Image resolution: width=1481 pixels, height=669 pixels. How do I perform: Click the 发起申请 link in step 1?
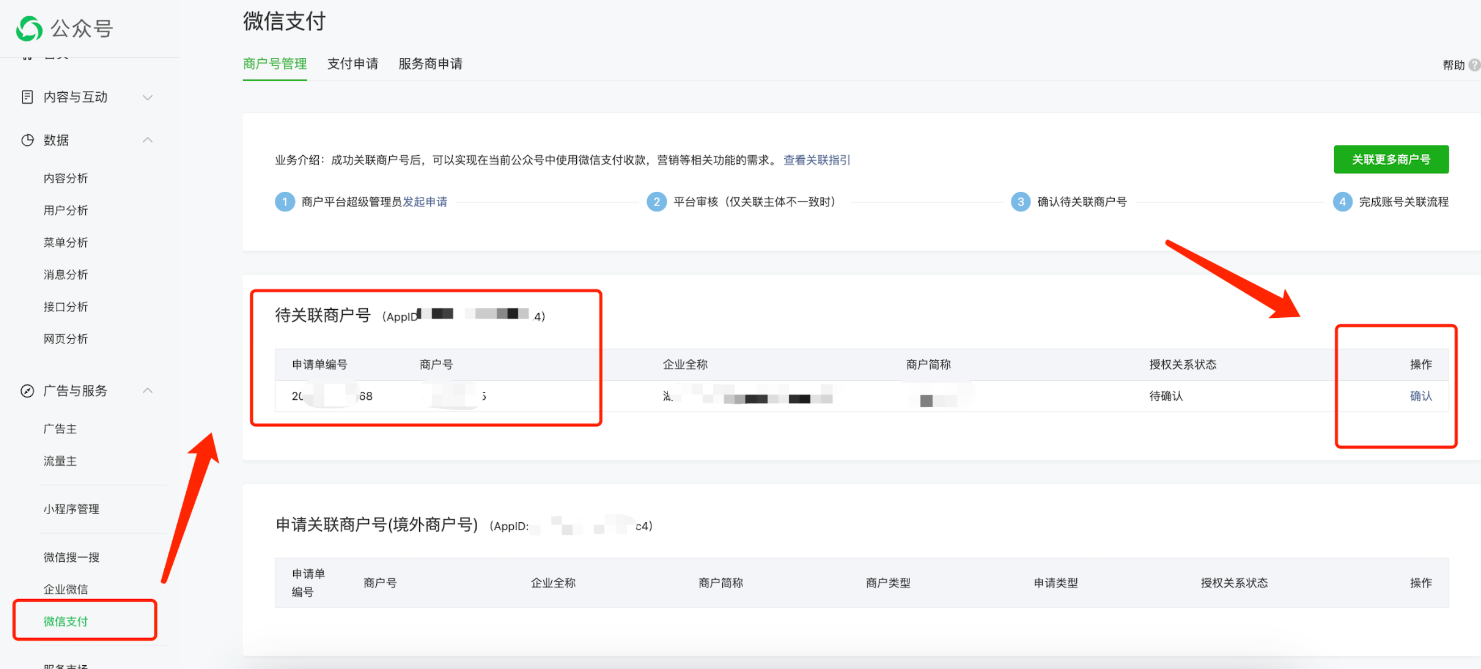point(425,202)
